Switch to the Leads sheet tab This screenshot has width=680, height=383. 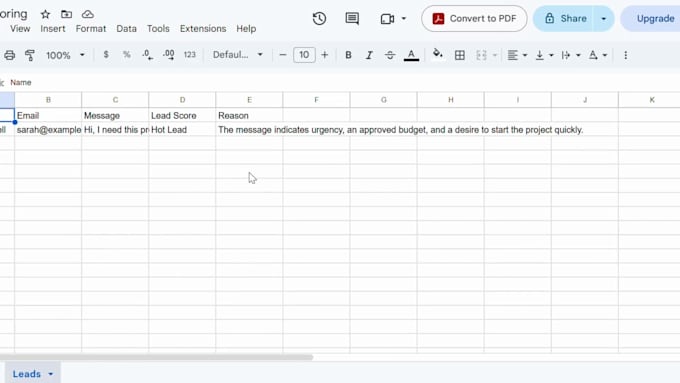[x=26, y=373]
